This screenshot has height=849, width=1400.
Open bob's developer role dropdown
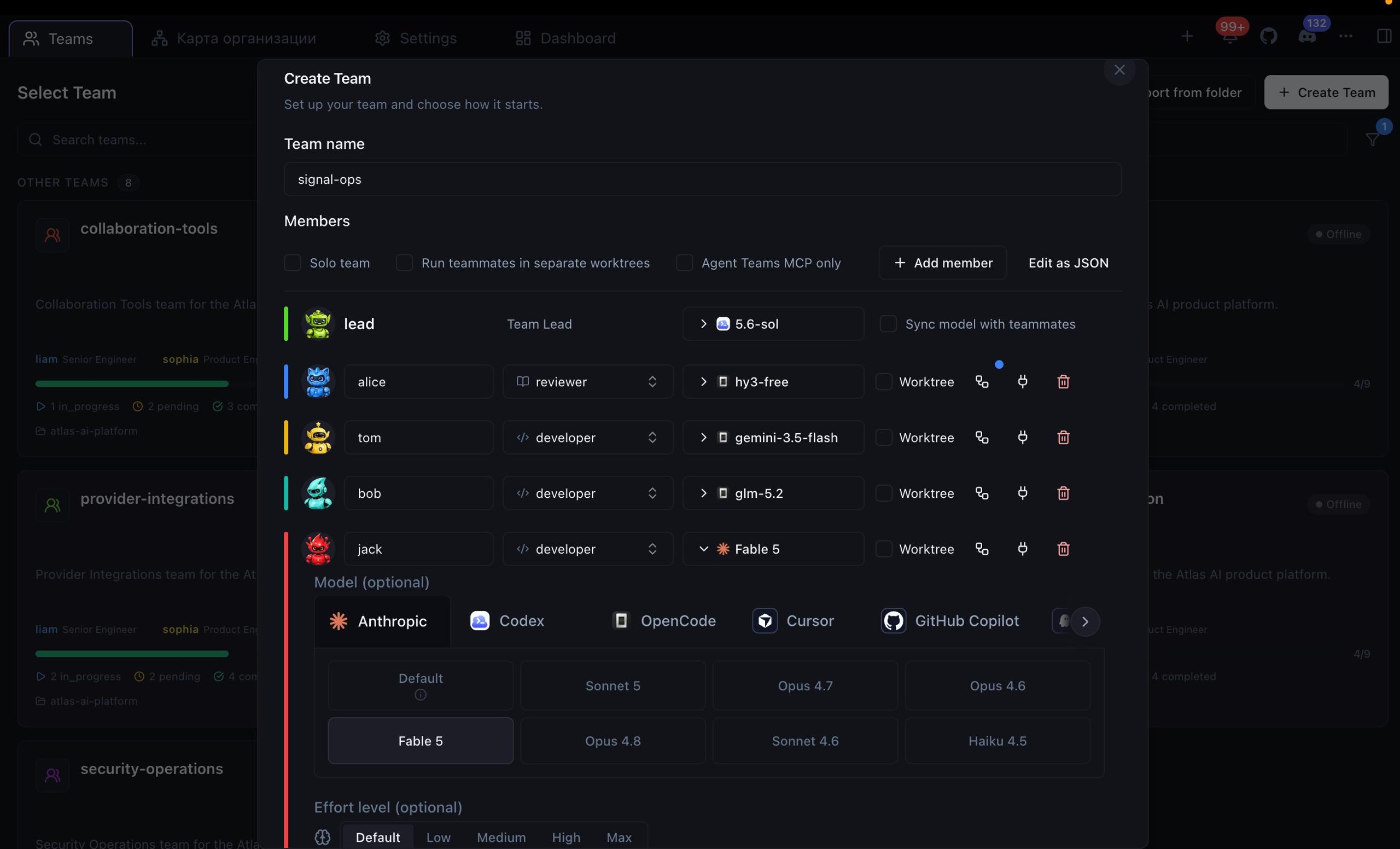coord(587,493)
